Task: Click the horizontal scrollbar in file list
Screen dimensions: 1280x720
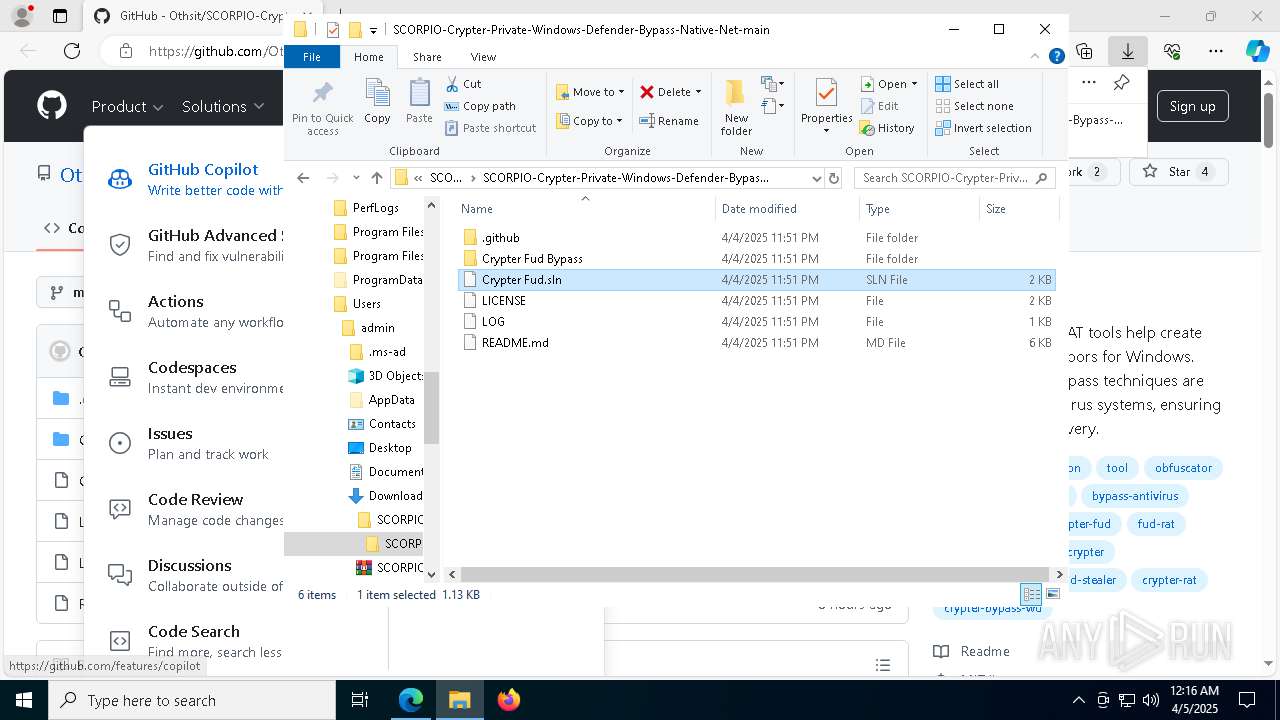Action: 756,574
